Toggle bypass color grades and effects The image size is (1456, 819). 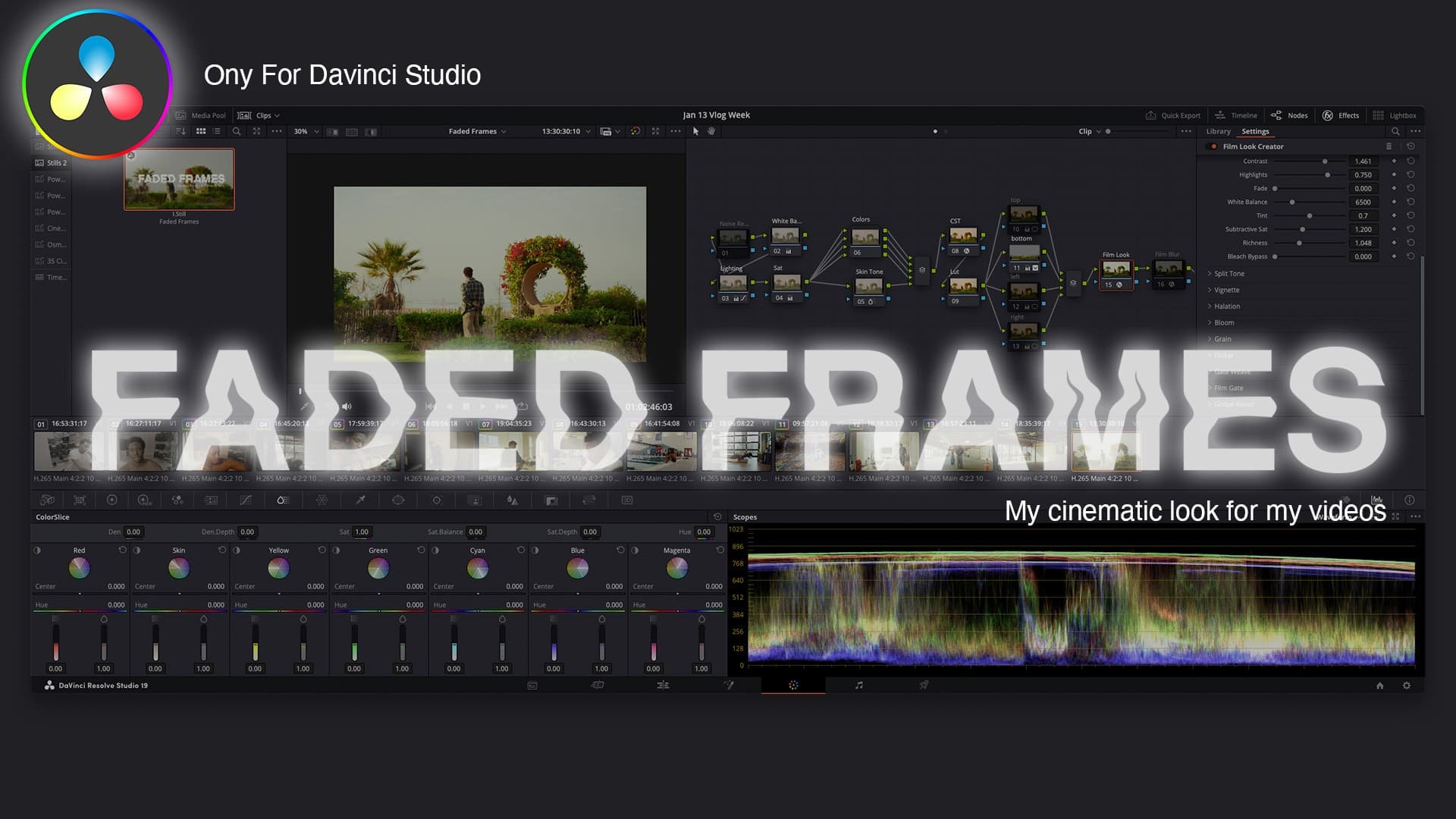pos(635,131)
